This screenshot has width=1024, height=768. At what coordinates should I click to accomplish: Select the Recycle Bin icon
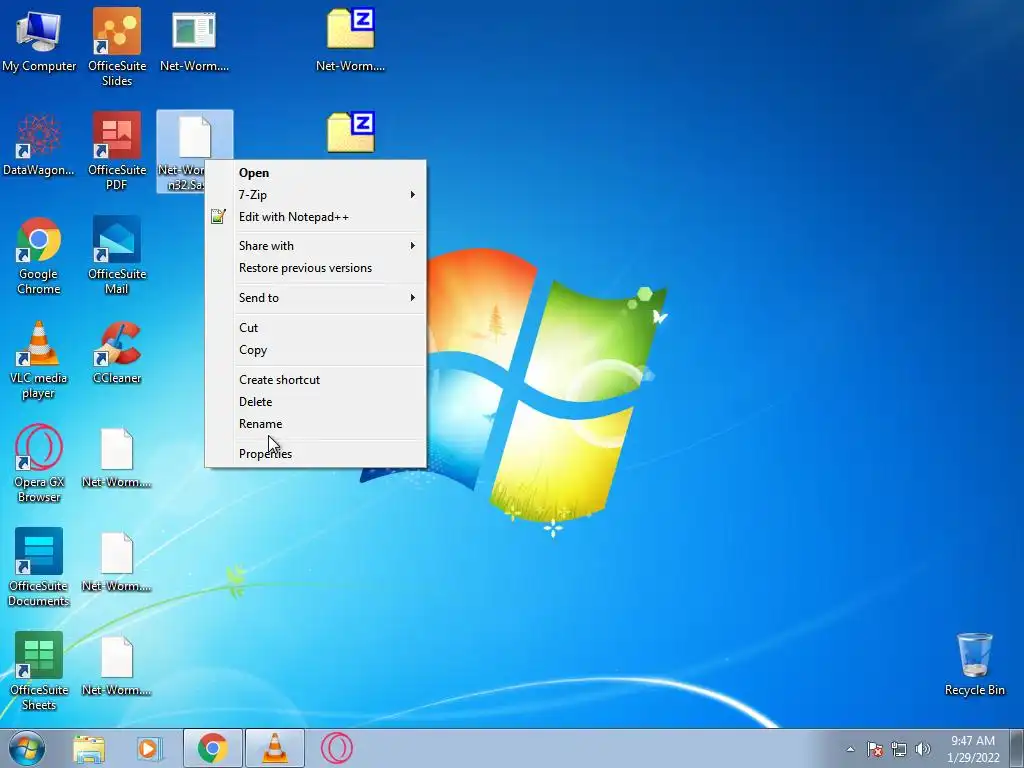pyautogui.click(x=974, y=664)
